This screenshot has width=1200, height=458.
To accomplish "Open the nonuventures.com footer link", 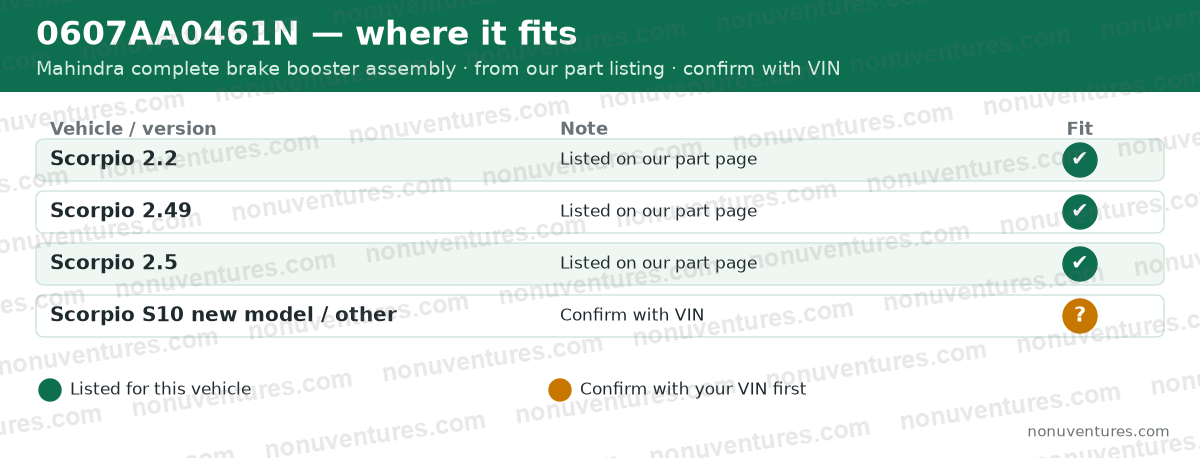I will [x=1098, y=432].
